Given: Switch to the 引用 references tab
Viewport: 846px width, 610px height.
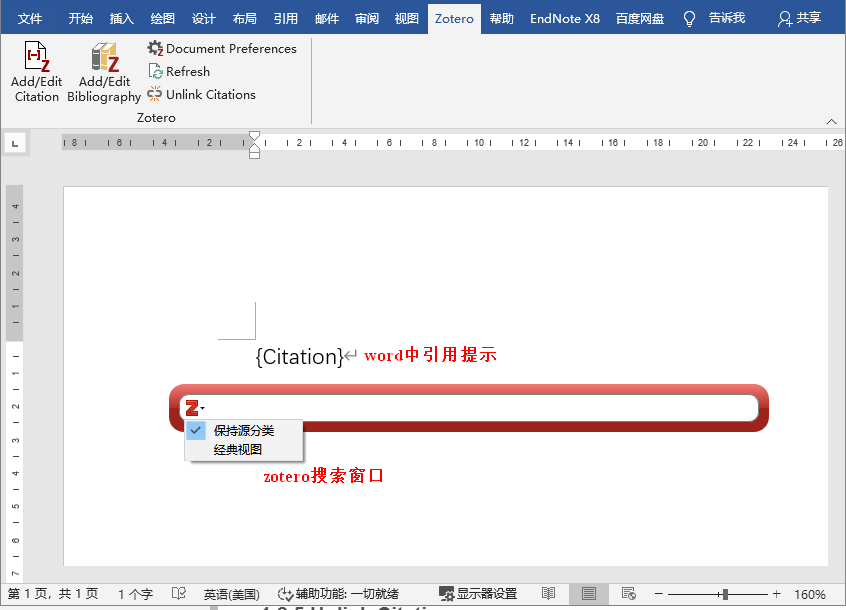Looking at the screenshot, I should (x=286, y=19).
